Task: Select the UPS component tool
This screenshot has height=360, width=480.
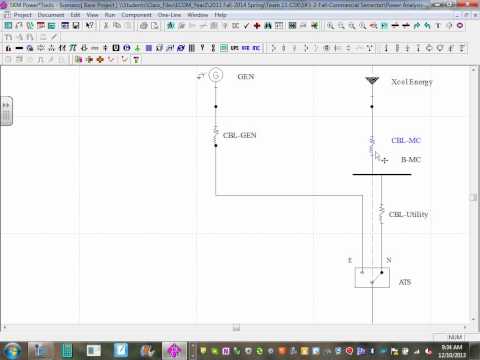Action: click(x=234, y=48)
